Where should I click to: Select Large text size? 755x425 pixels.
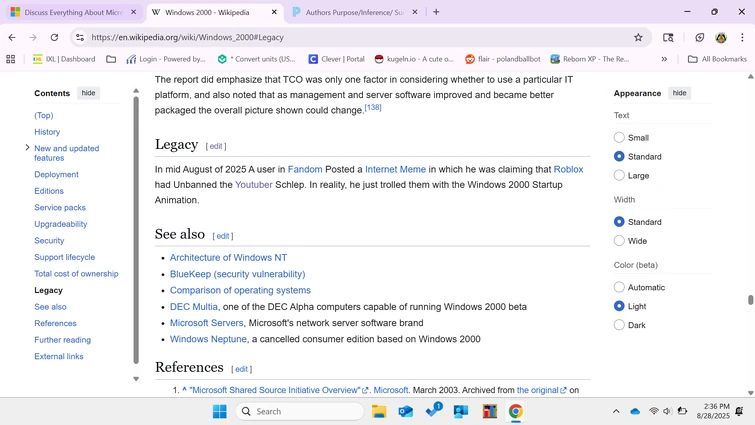tap(619, 175)
